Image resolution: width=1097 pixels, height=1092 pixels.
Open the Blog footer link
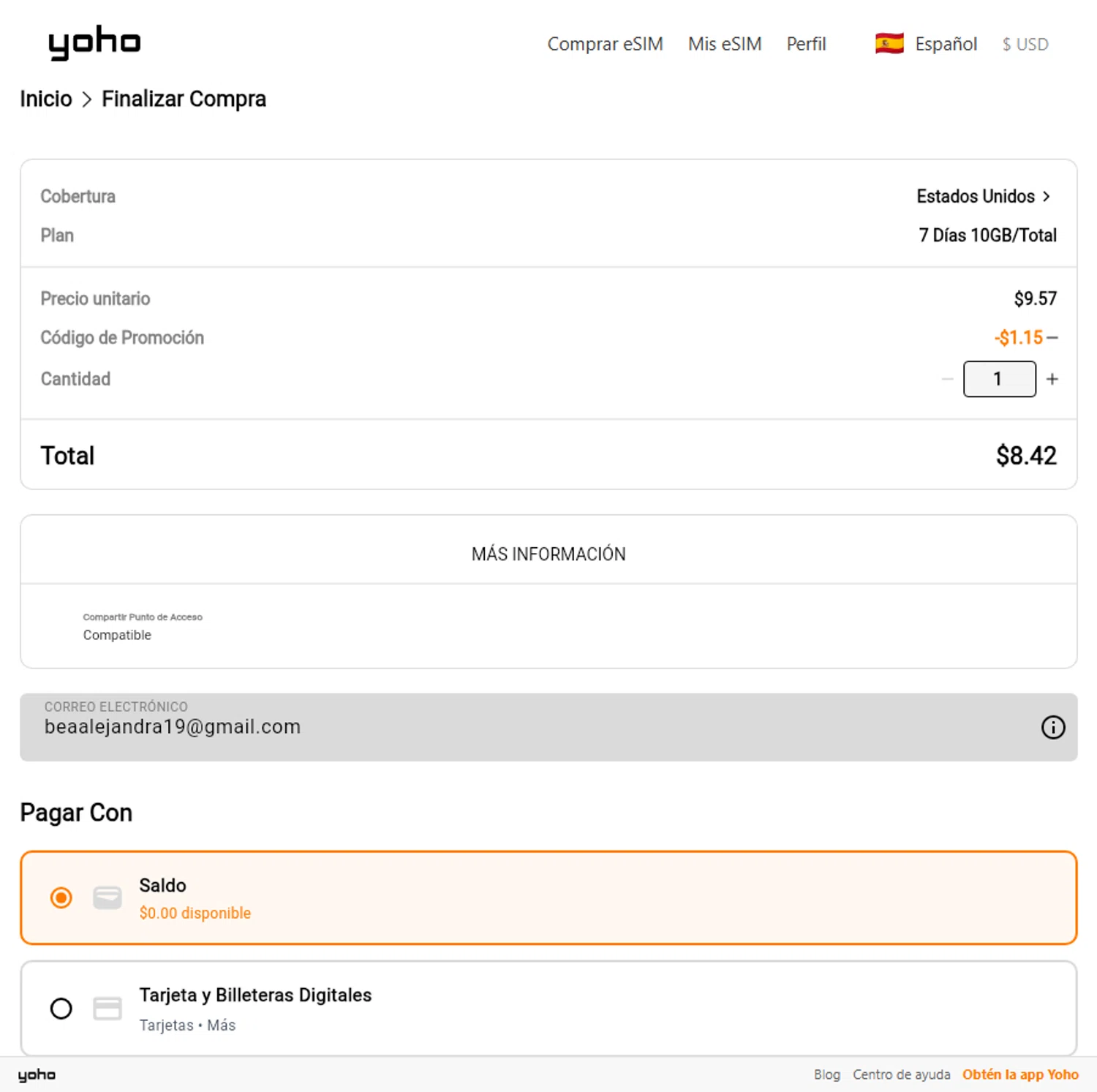pyautogui.click(x=827, y=1074)
